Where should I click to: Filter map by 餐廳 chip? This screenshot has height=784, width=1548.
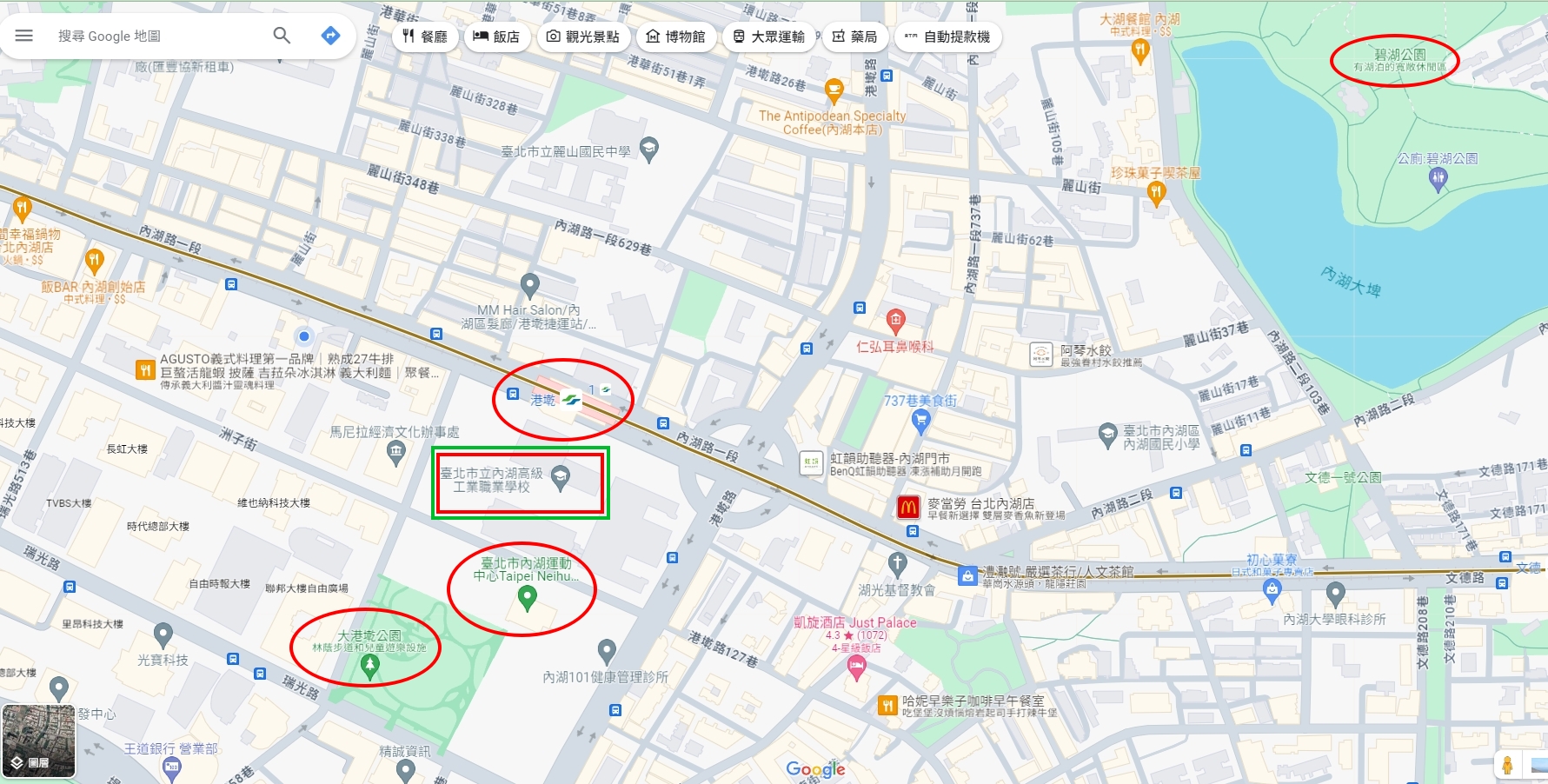[424, 37]
